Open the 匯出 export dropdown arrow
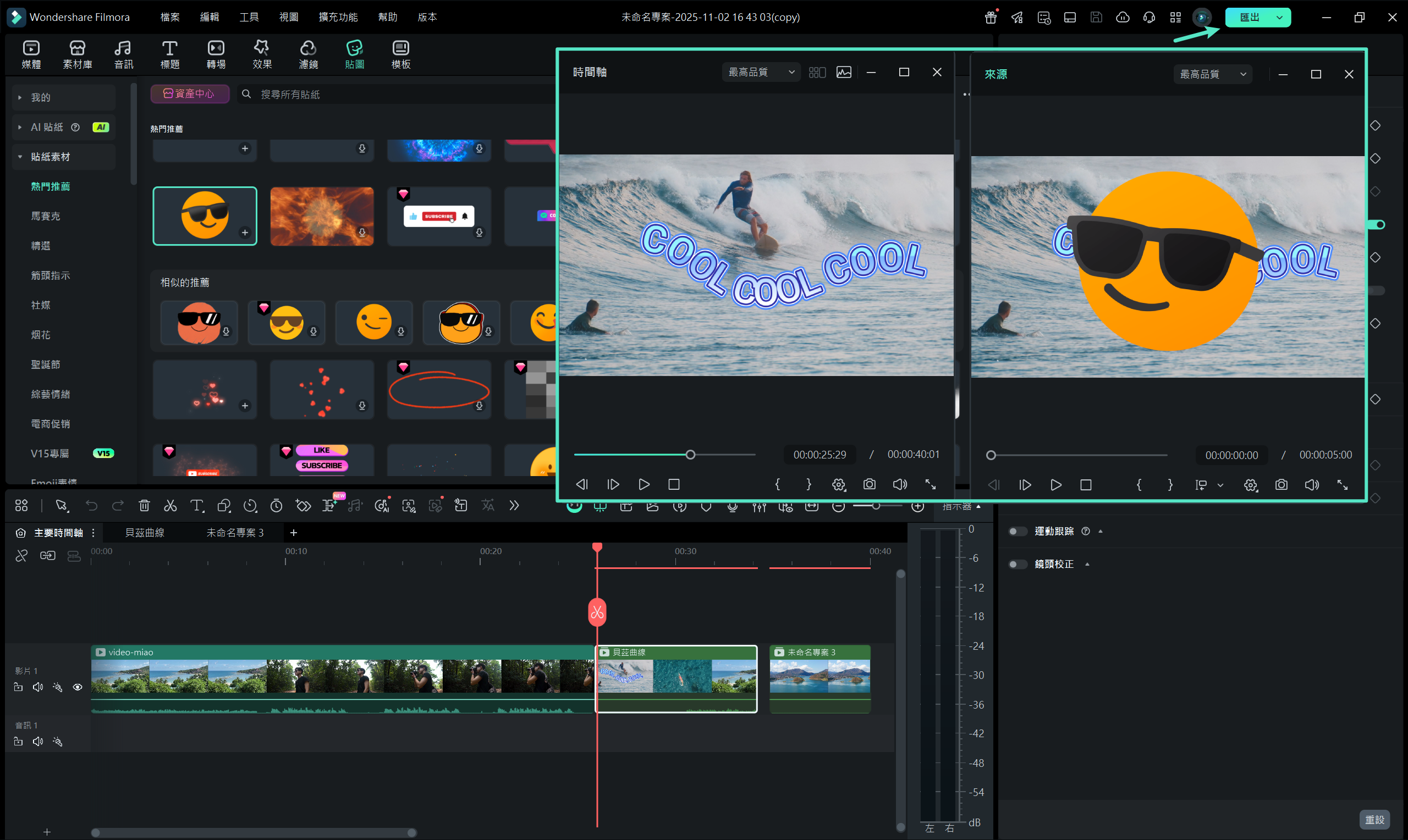Viewport: 1408px width, 840px height. [1279, 17]
